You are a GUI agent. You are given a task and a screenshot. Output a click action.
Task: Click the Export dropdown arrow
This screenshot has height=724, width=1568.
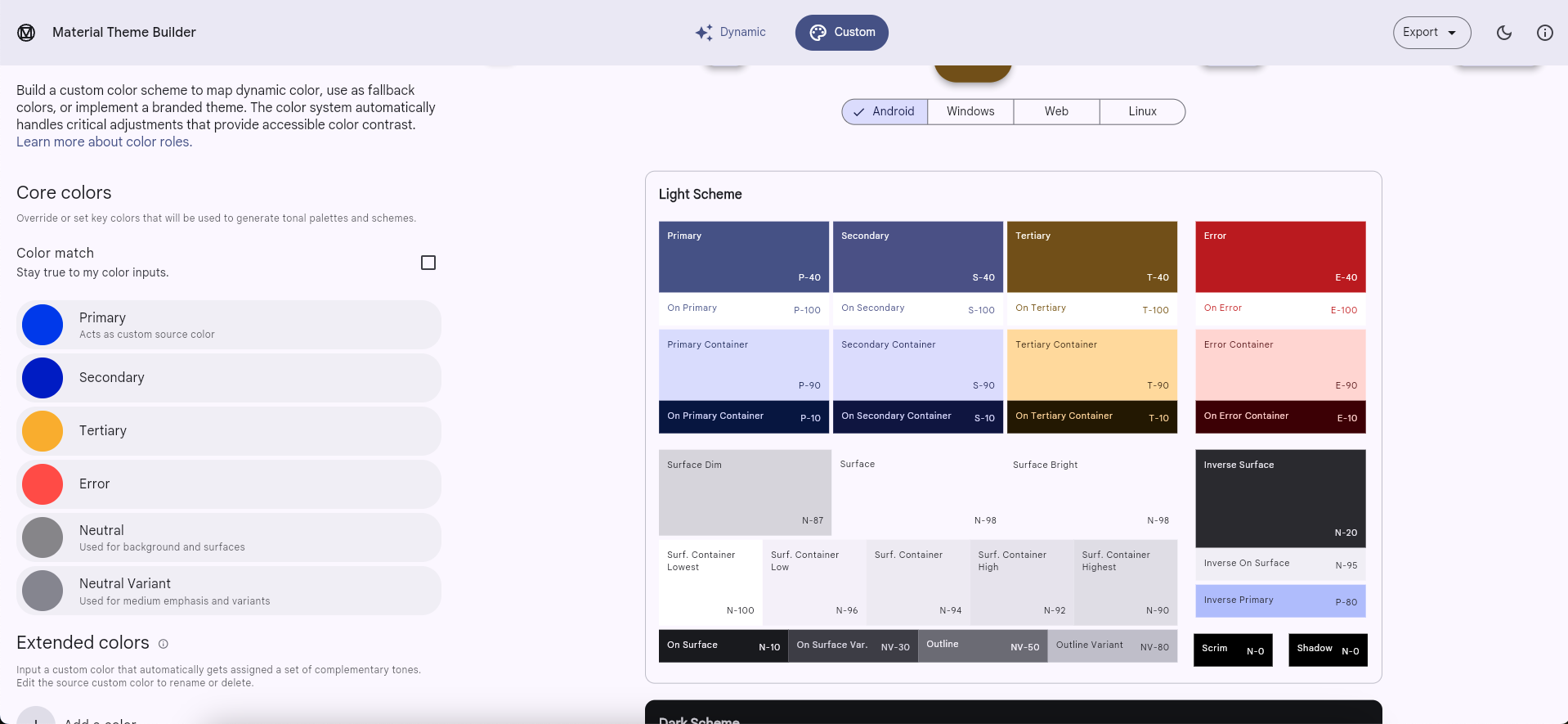(x=1452, y=33)
